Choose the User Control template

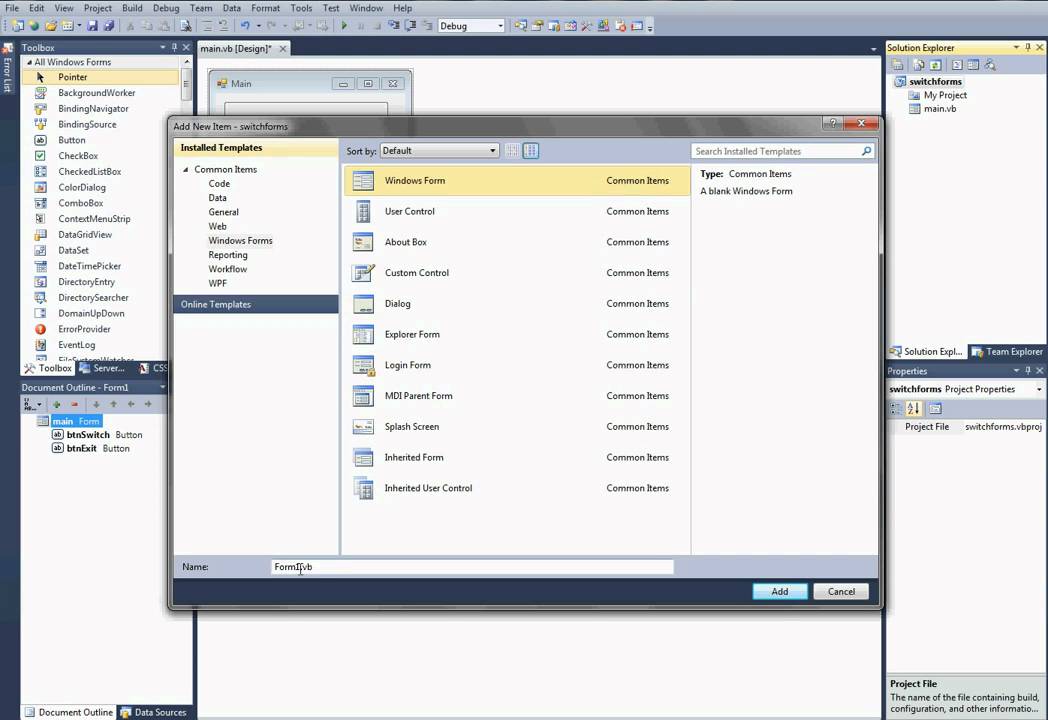point(517,211)
